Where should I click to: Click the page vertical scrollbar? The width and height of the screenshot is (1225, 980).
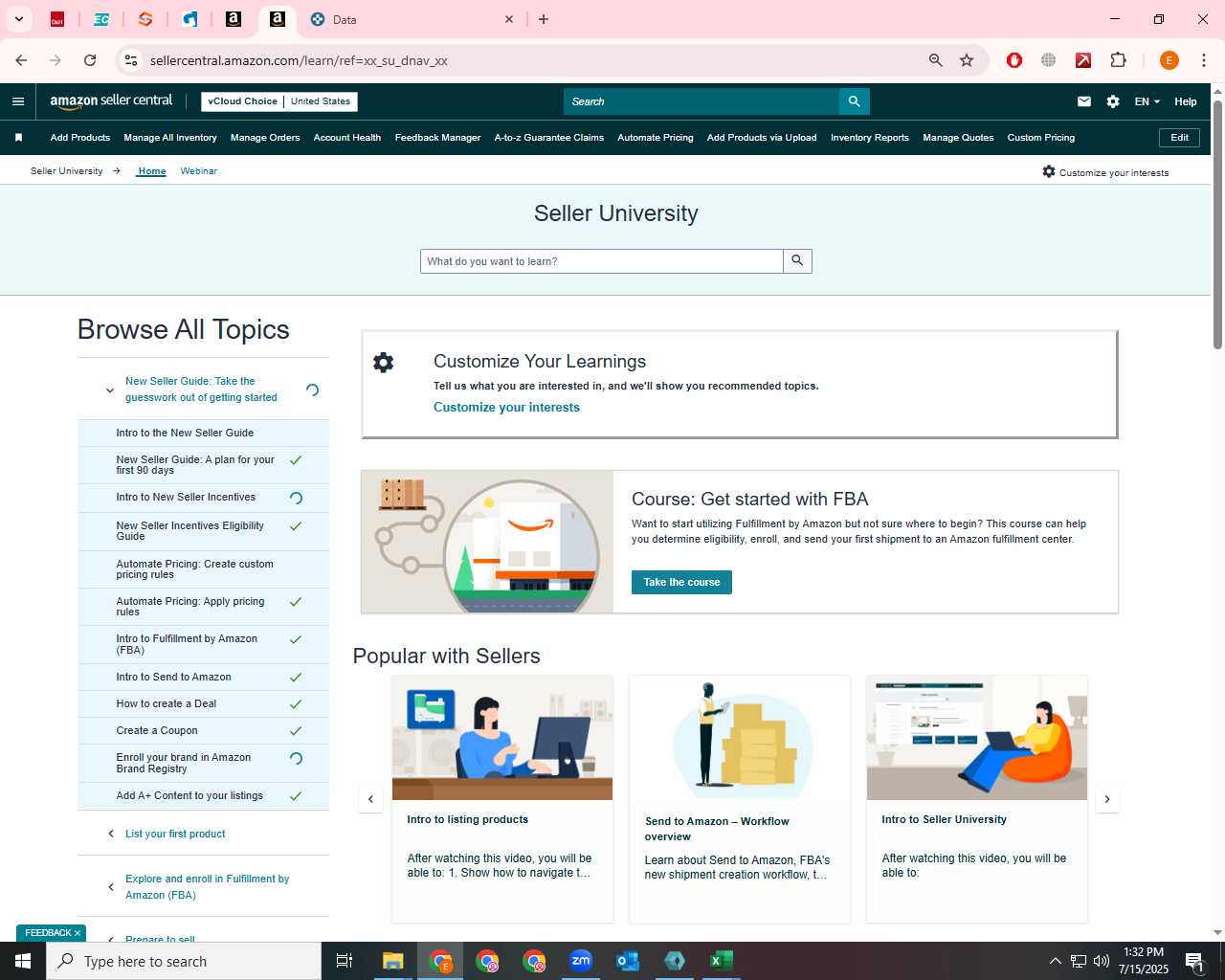tap(1217, 225)
